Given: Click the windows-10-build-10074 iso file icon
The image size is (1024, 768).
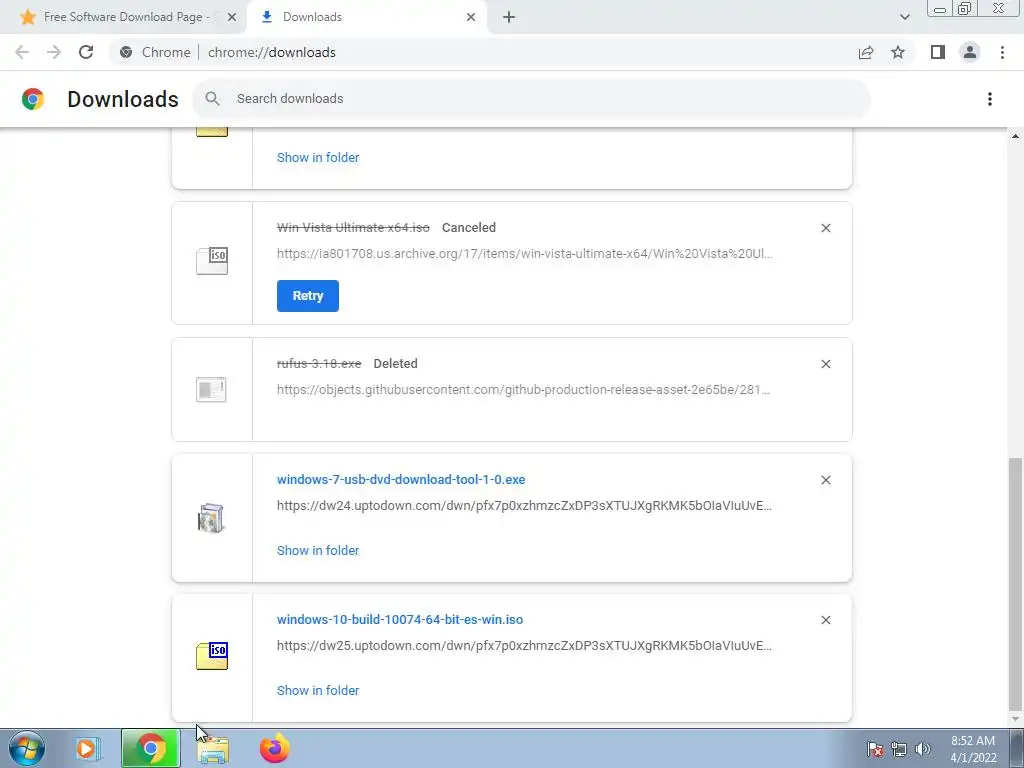Looking at the screenshot, I should (x=212, y=656).
